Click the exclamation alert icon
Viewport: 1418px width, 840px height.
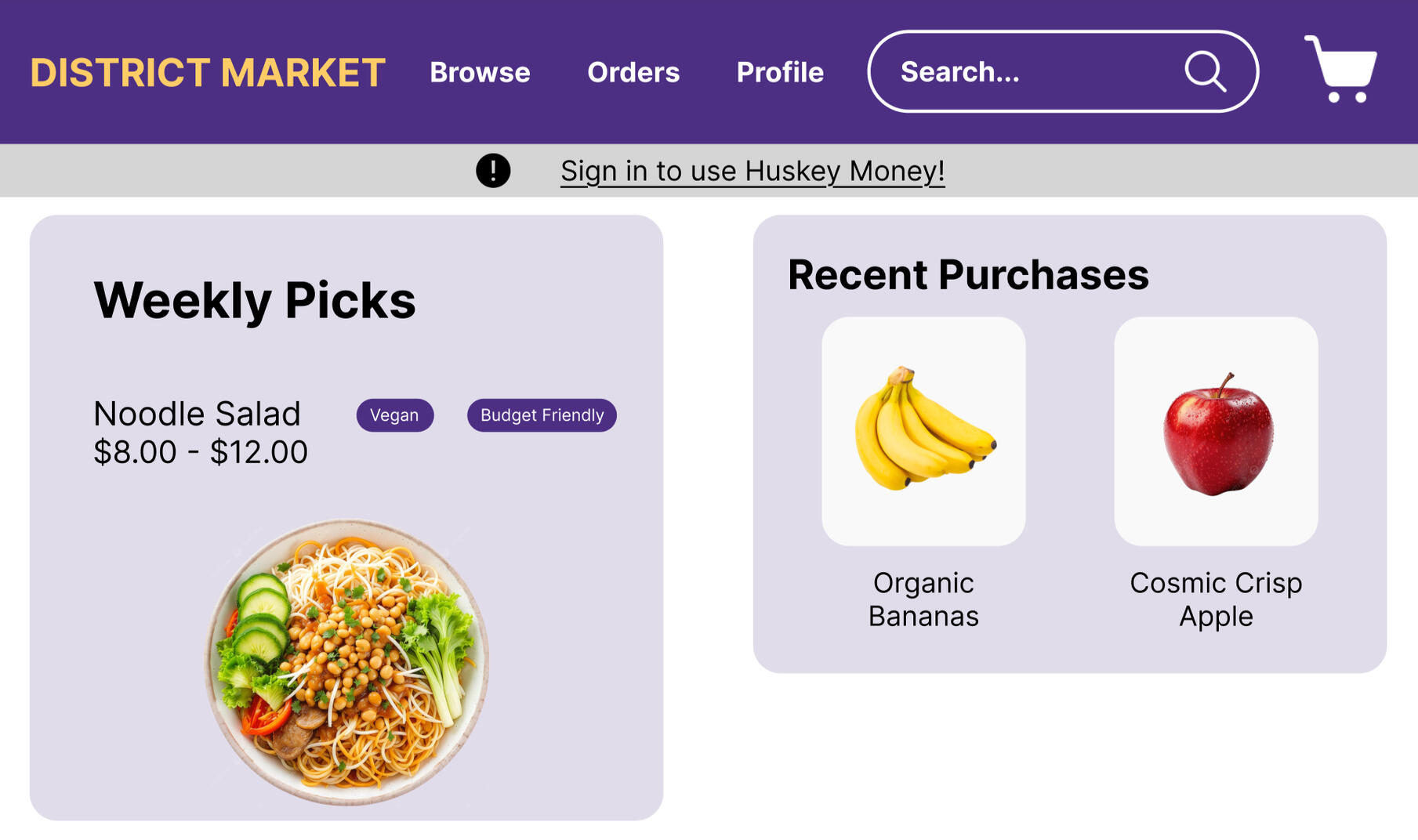(493, 171)
